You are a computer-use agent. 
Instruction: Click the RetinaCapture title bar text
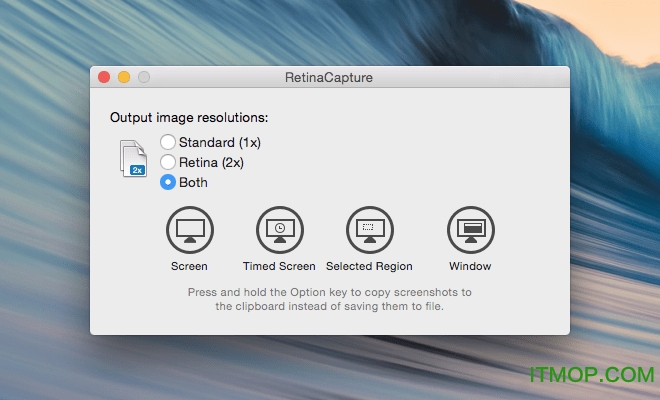[x=329, y=77]
